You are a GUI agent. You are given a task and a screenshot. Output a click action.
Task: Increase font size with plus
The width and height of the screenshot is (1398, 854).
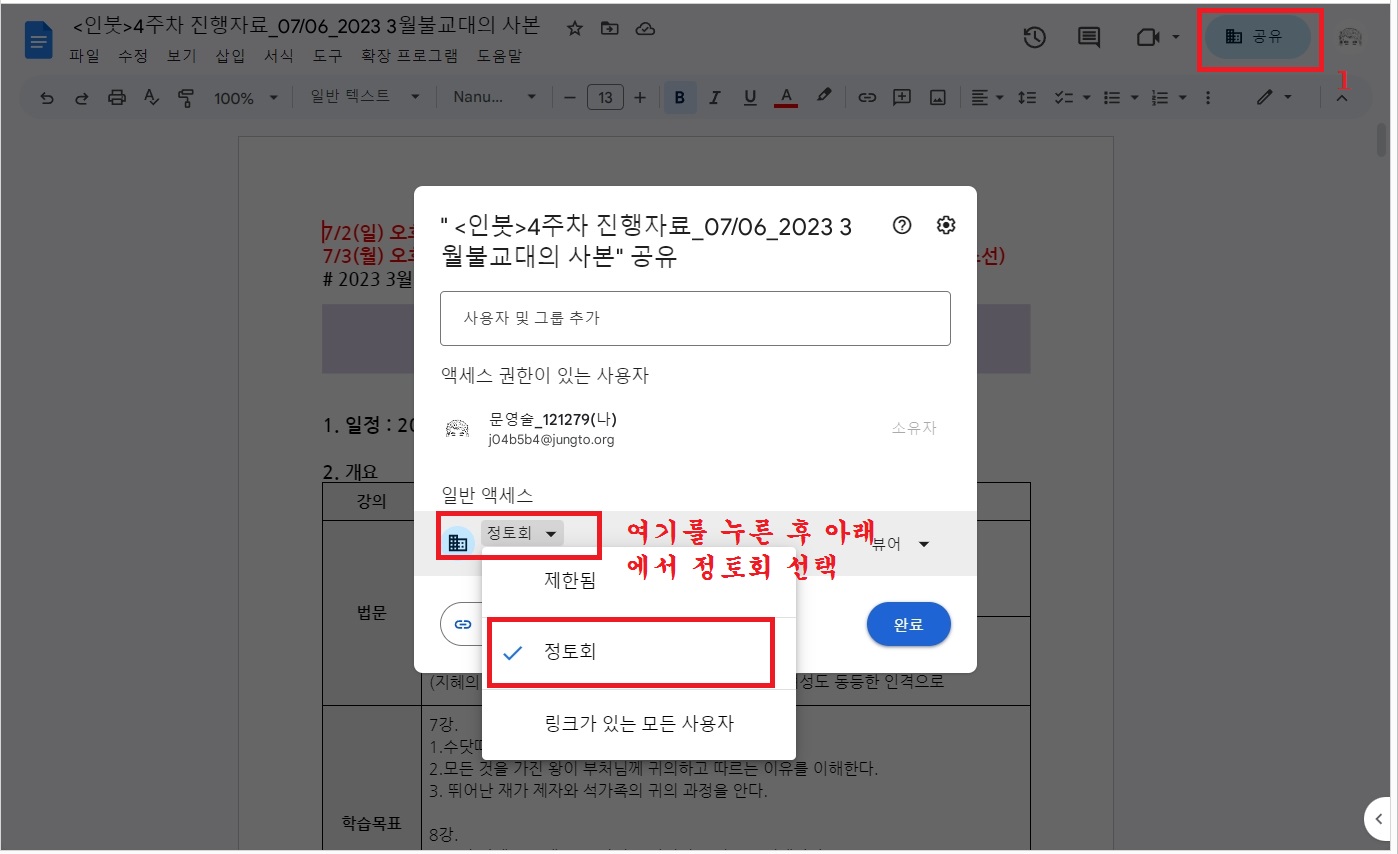(x=640, y=97)
